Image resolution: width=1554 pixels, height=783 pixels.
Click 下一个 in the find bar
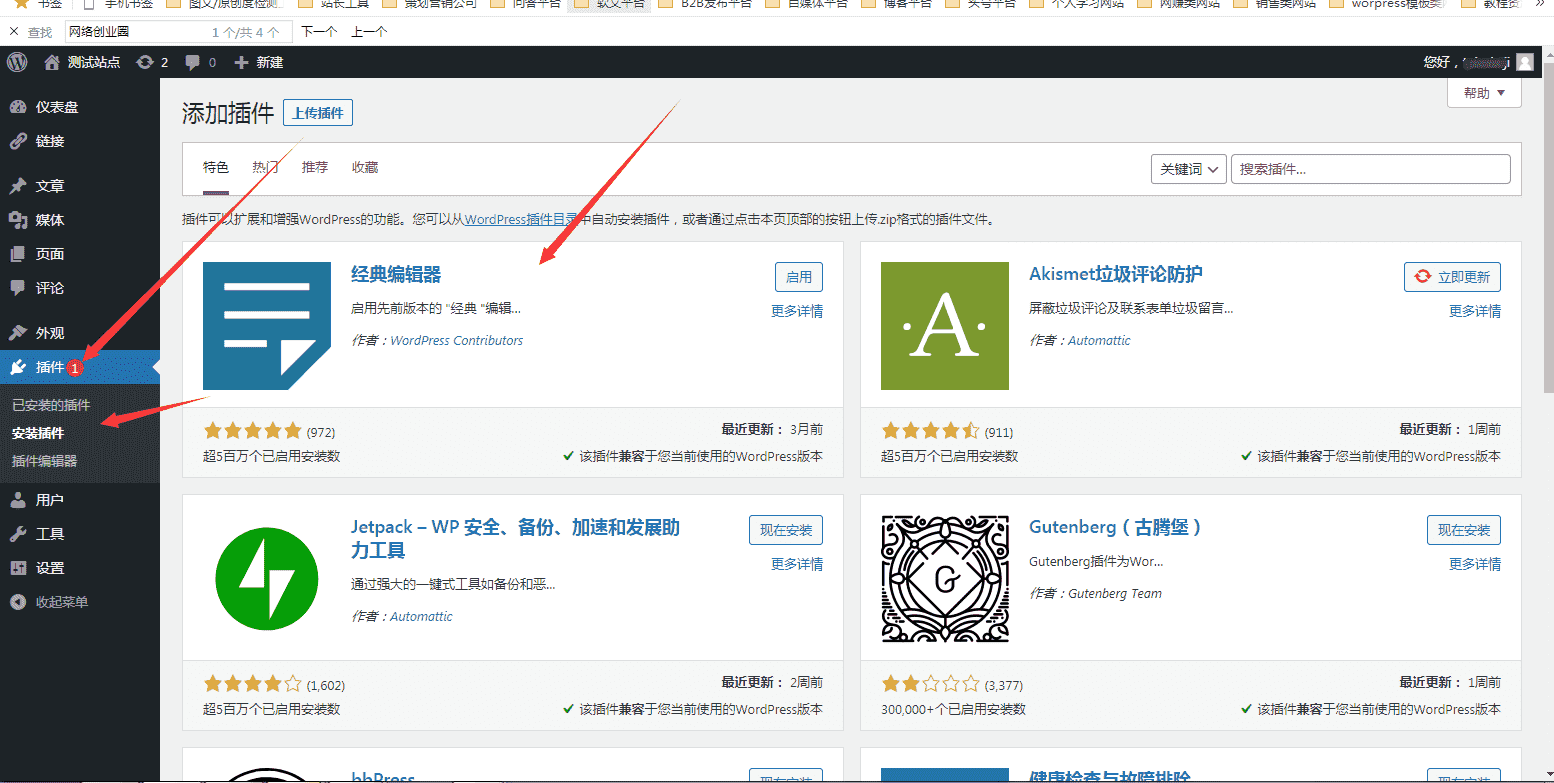coord(319,32)
